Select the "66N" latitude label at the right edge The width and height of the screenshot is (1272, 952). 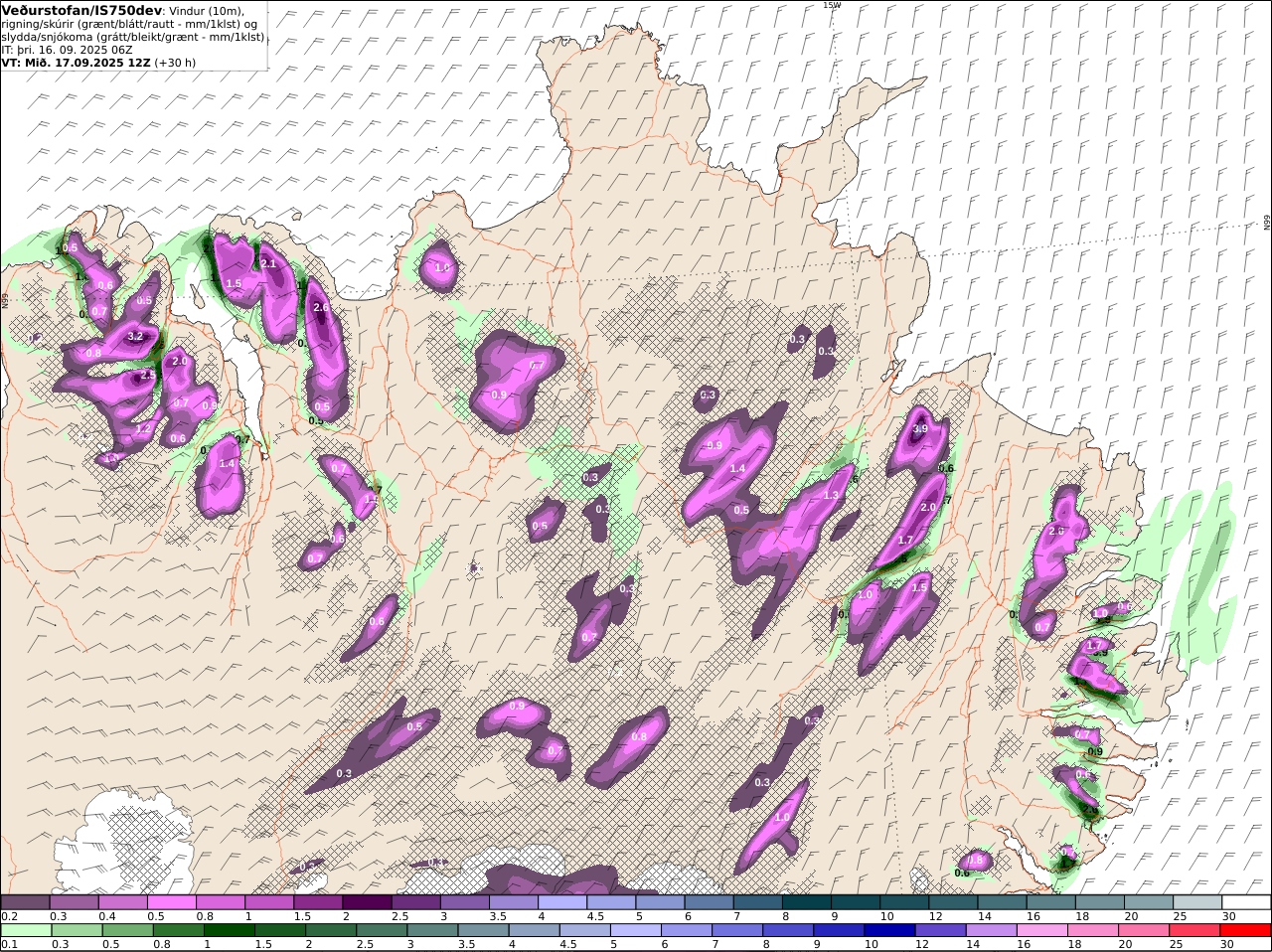pos(1267,224)
